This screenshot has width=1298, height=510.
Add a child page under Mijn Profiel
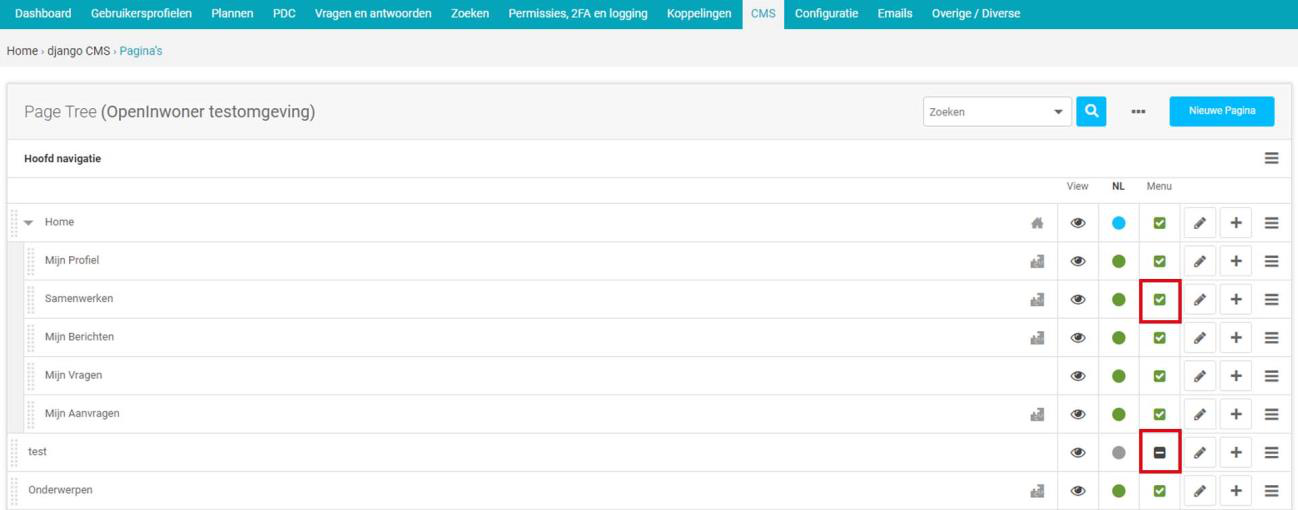tap(1236, 261)
